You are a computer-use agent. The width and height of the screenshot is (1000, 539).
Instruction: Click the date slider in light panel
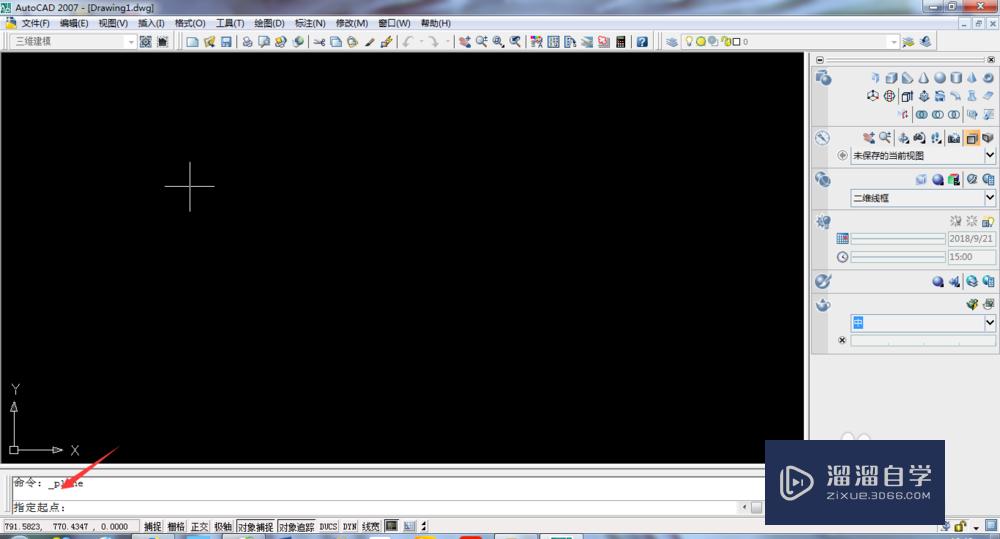898,239
